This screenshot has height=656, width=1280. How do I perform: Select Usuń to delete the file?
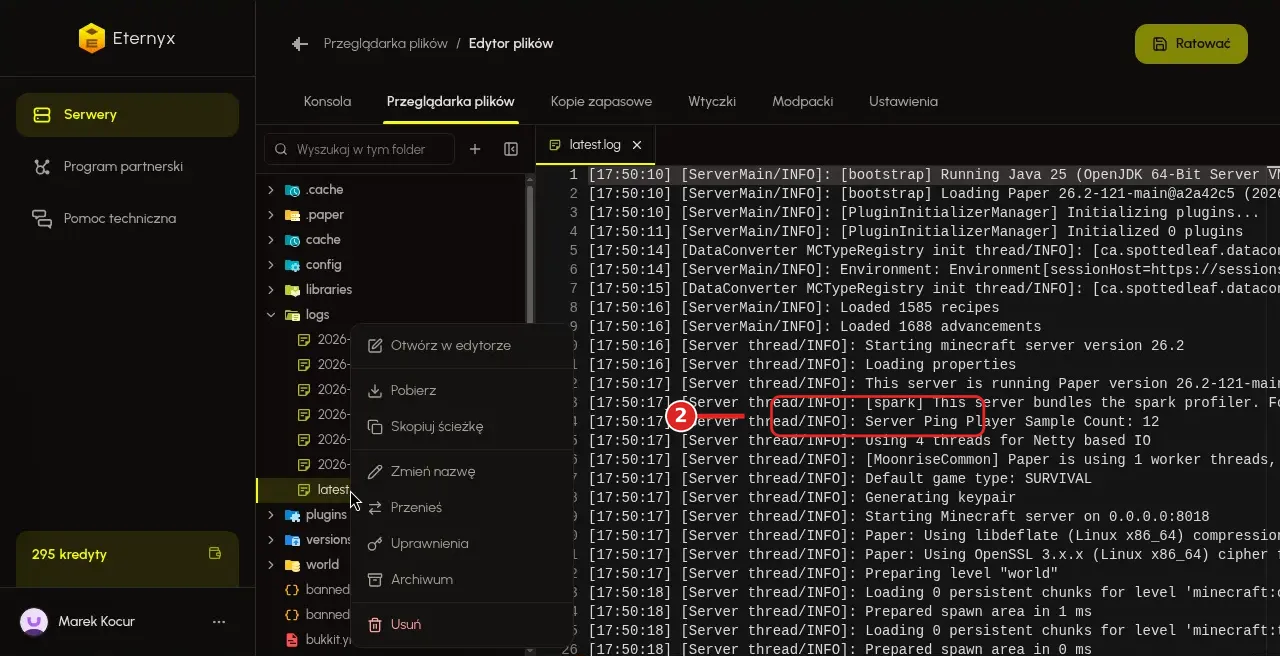pos(462,625)
